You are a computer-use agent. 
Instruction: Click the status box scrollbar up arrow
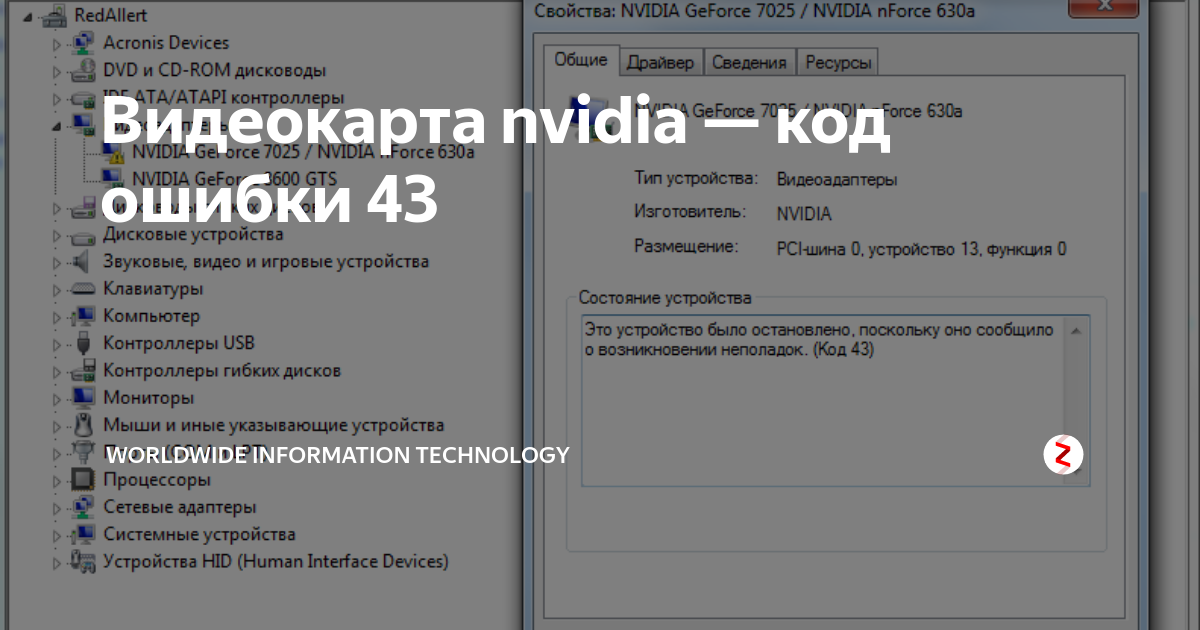point(1077,329)
